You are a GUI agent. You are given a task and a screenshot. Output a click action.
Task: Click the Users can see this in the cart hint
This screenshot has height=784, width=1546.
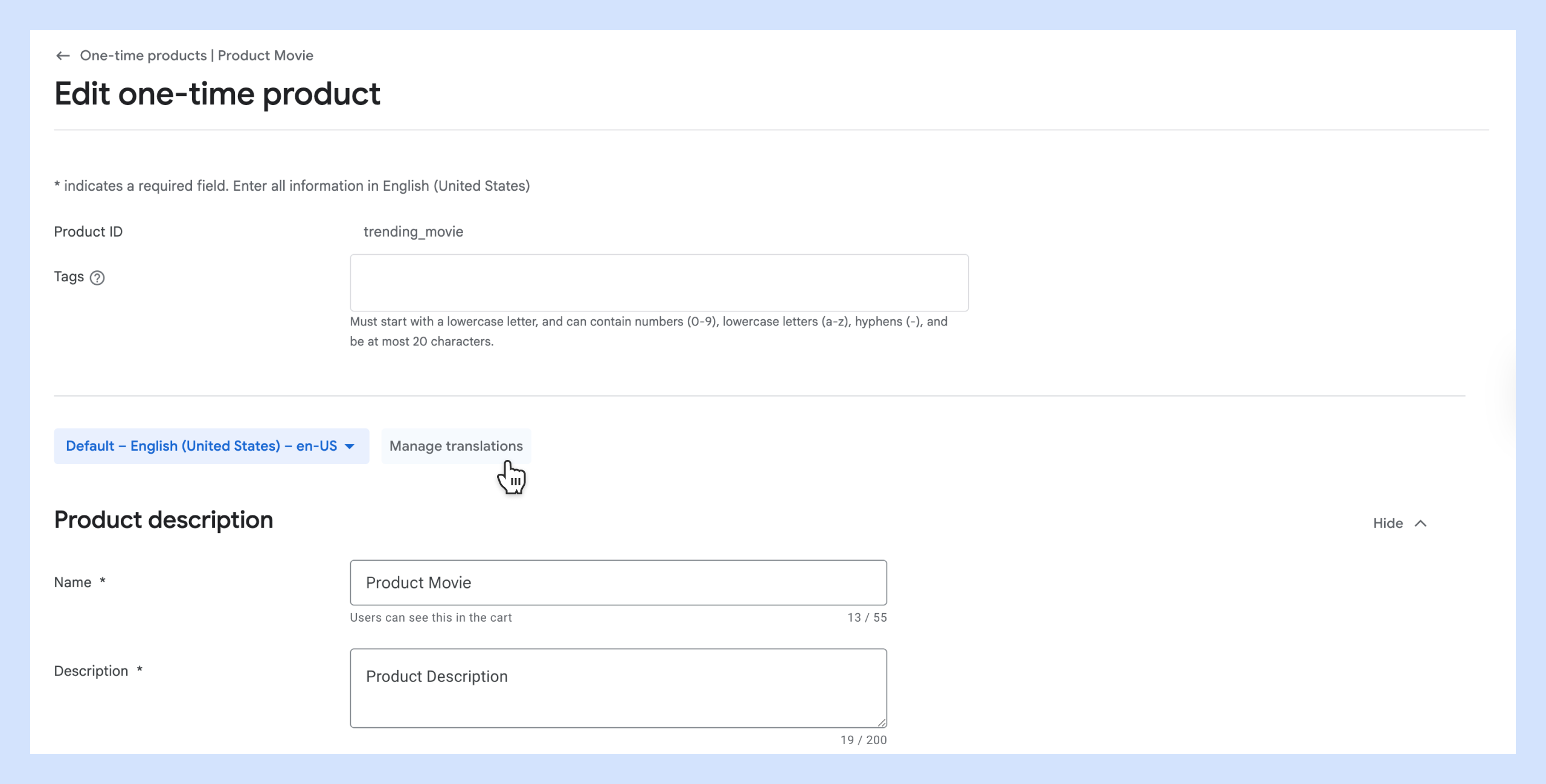430,617
